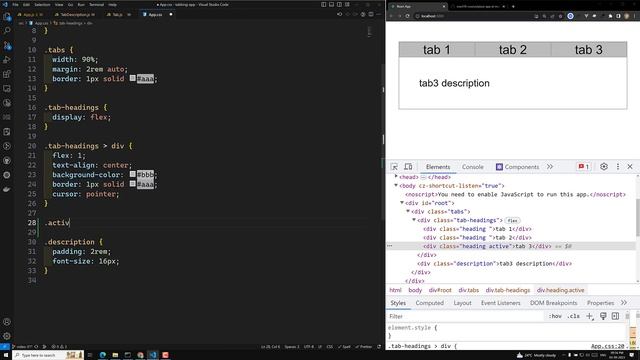Switch to the Console tab in DevTools

point(473,167)
